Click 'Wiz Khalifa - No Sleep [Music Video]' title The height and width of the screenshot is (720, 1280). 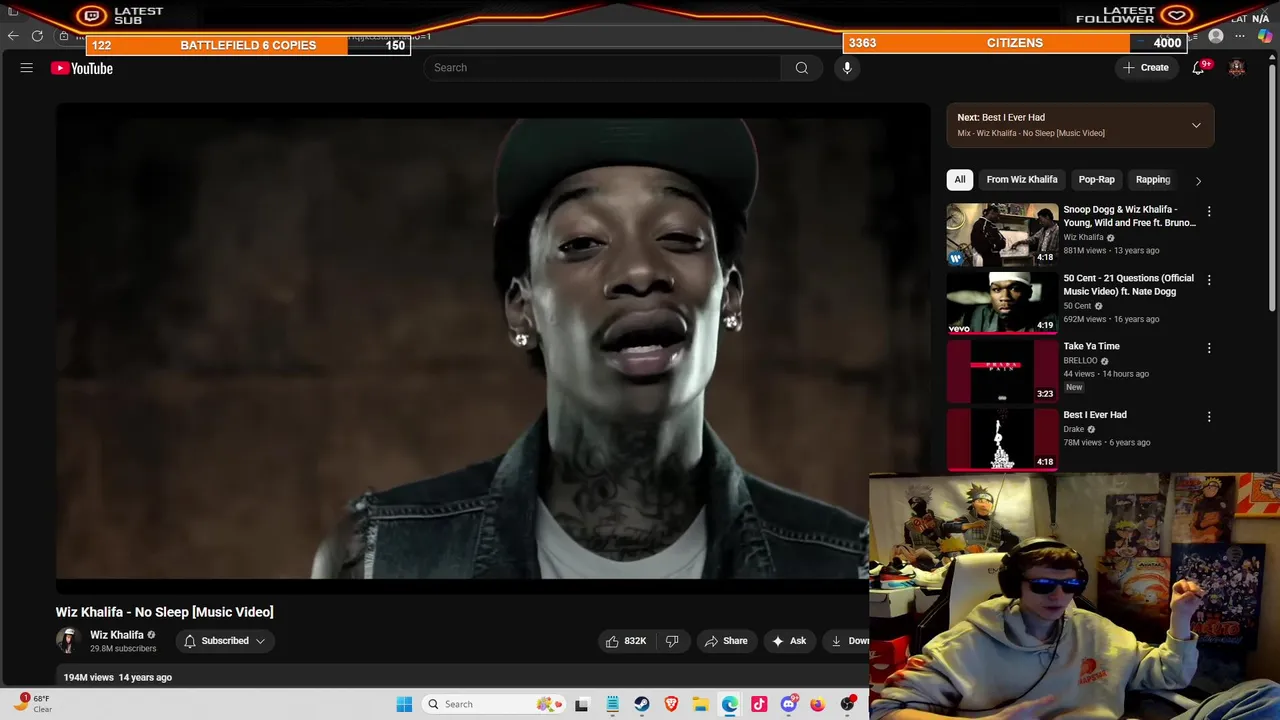coord(164,612)
